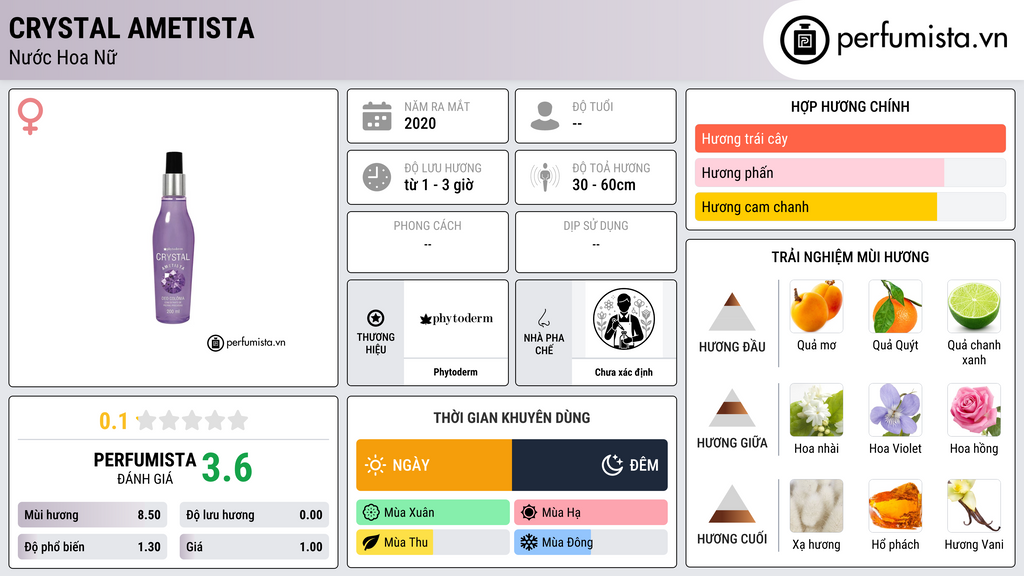
Task: Click the person silhouette icon for Độ tuổi
Action: 545,116
